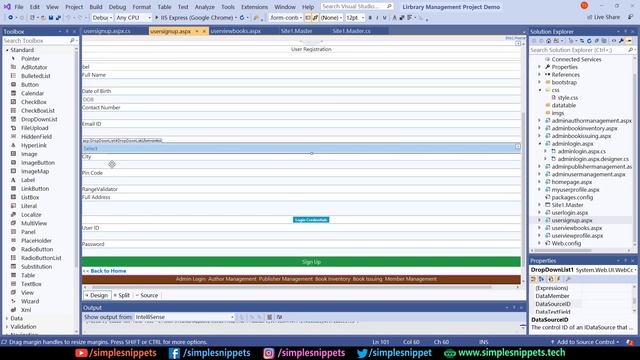
Task: Open the Analyze menu
Action: tap(204, 7)
